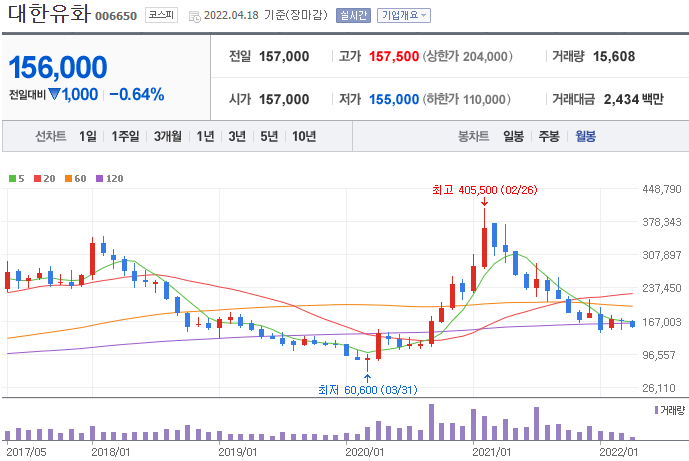Click the 코스피 market badge
Viewport: 689px width, 461px height.
(161, 15)
